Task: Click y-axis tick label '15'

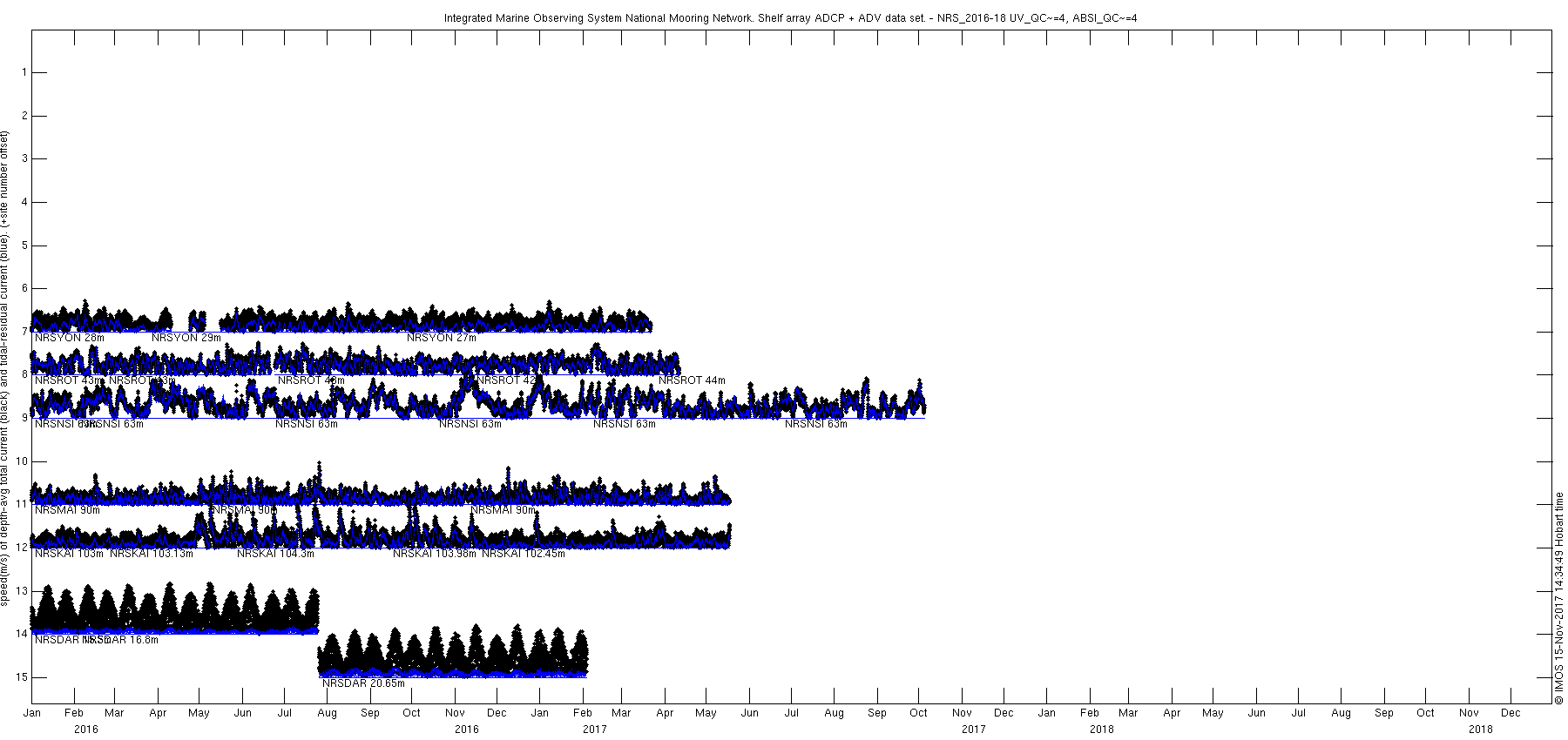Action: click(23, 677)
